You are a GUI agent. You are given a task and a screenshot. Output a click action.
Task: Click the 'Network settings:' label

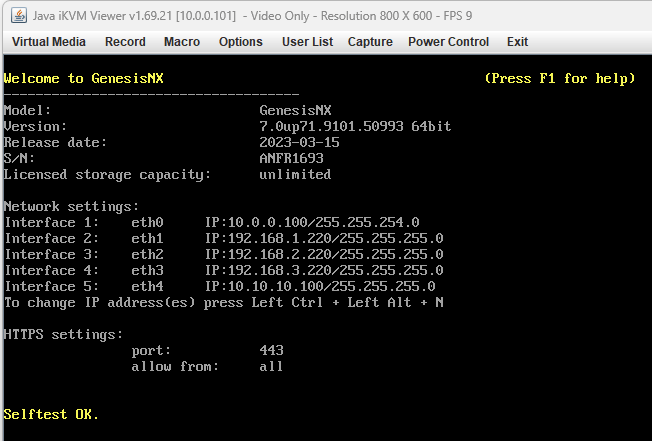pyautogui.click(x=71, y=207)
